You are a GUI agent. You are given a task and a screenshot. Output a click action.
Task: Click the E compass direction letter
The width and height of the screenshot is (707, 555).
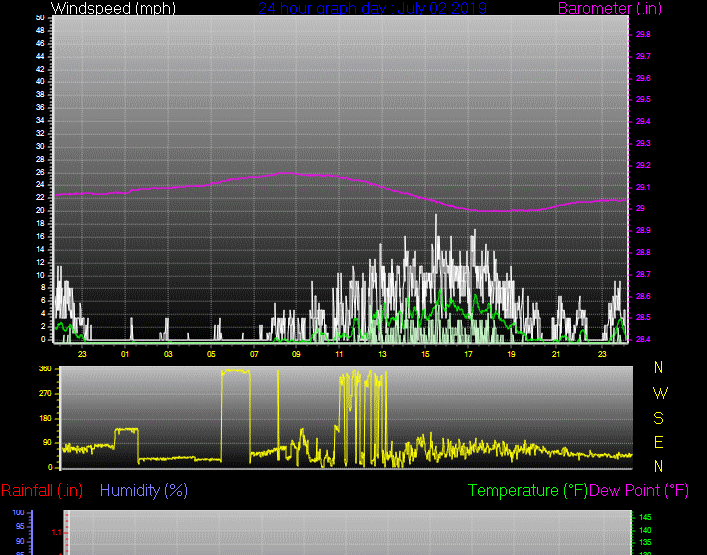tap(660, 442)
